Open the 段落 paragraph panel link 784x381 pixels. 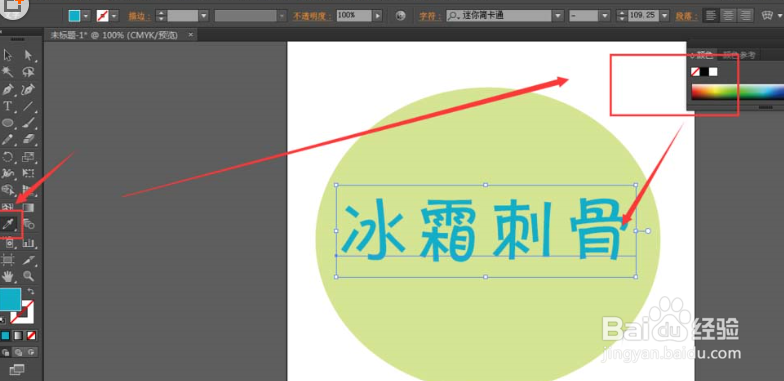686,16
